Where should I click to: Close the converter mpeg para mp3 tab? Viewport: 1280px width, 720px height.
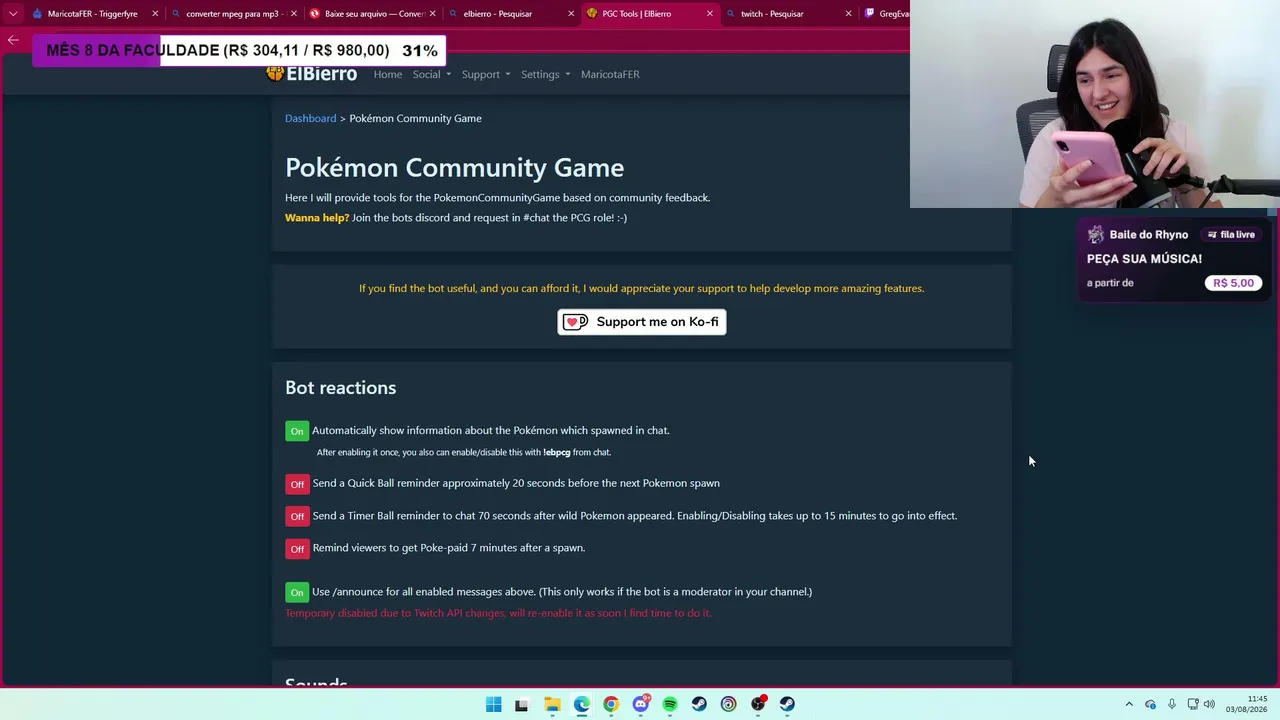point(294,14)
